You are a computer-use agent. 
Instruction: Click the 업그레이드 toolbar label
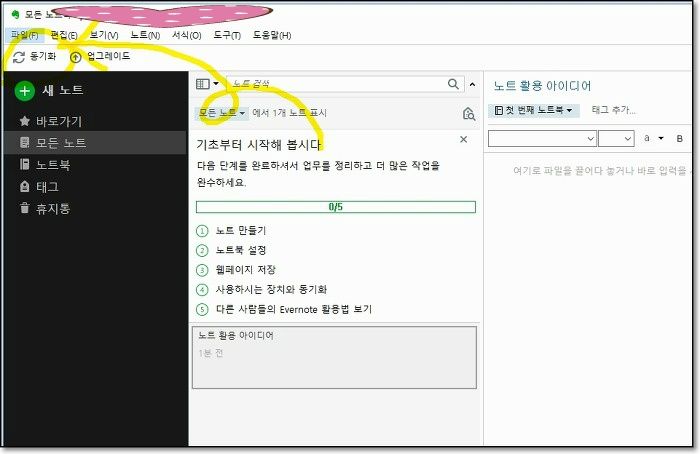tap(108, 56)
